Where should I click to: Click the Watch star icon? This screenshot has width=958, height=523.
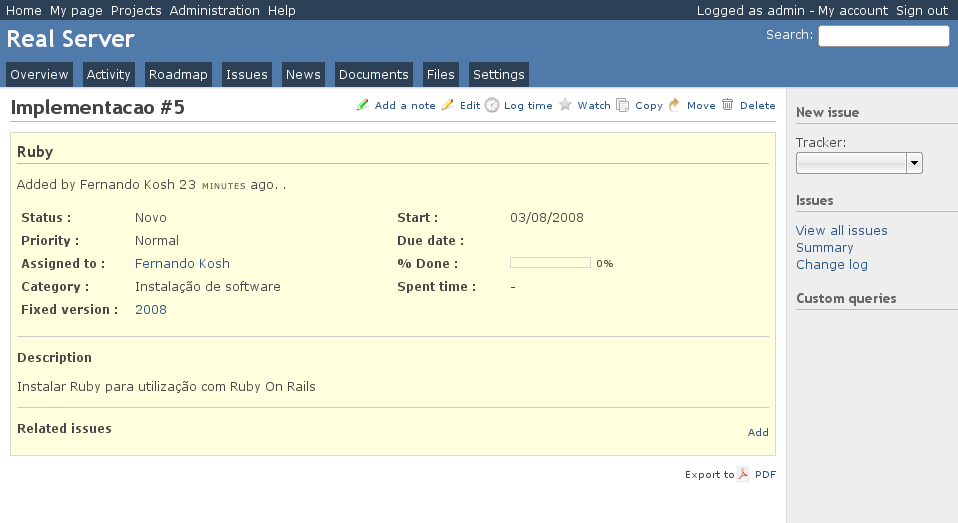click(566, 105)
